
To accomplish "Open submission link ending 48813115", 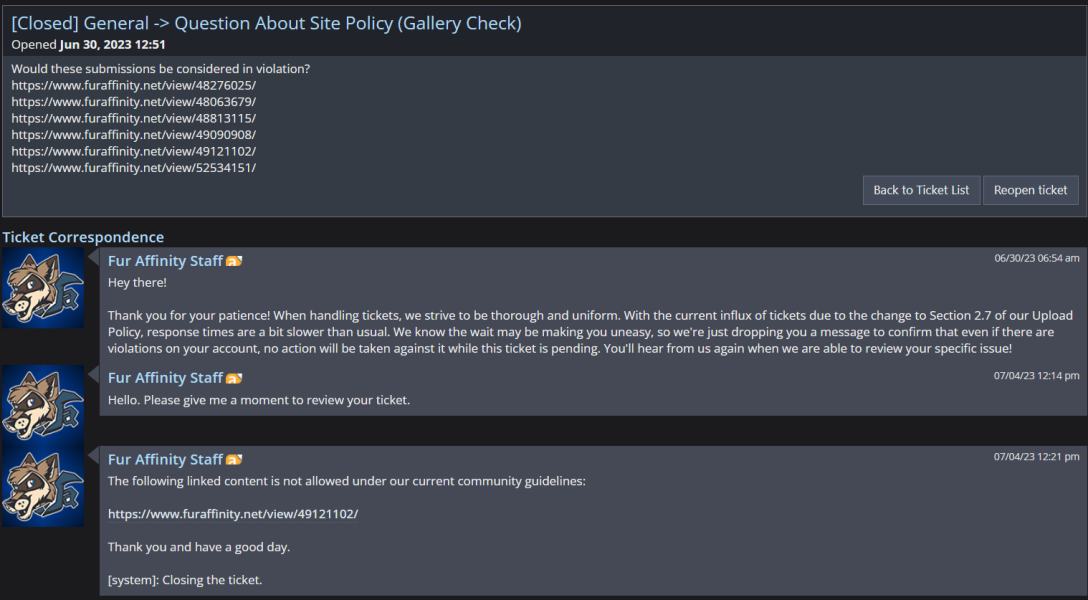I will pyautogui.click(x=134, y=119).
